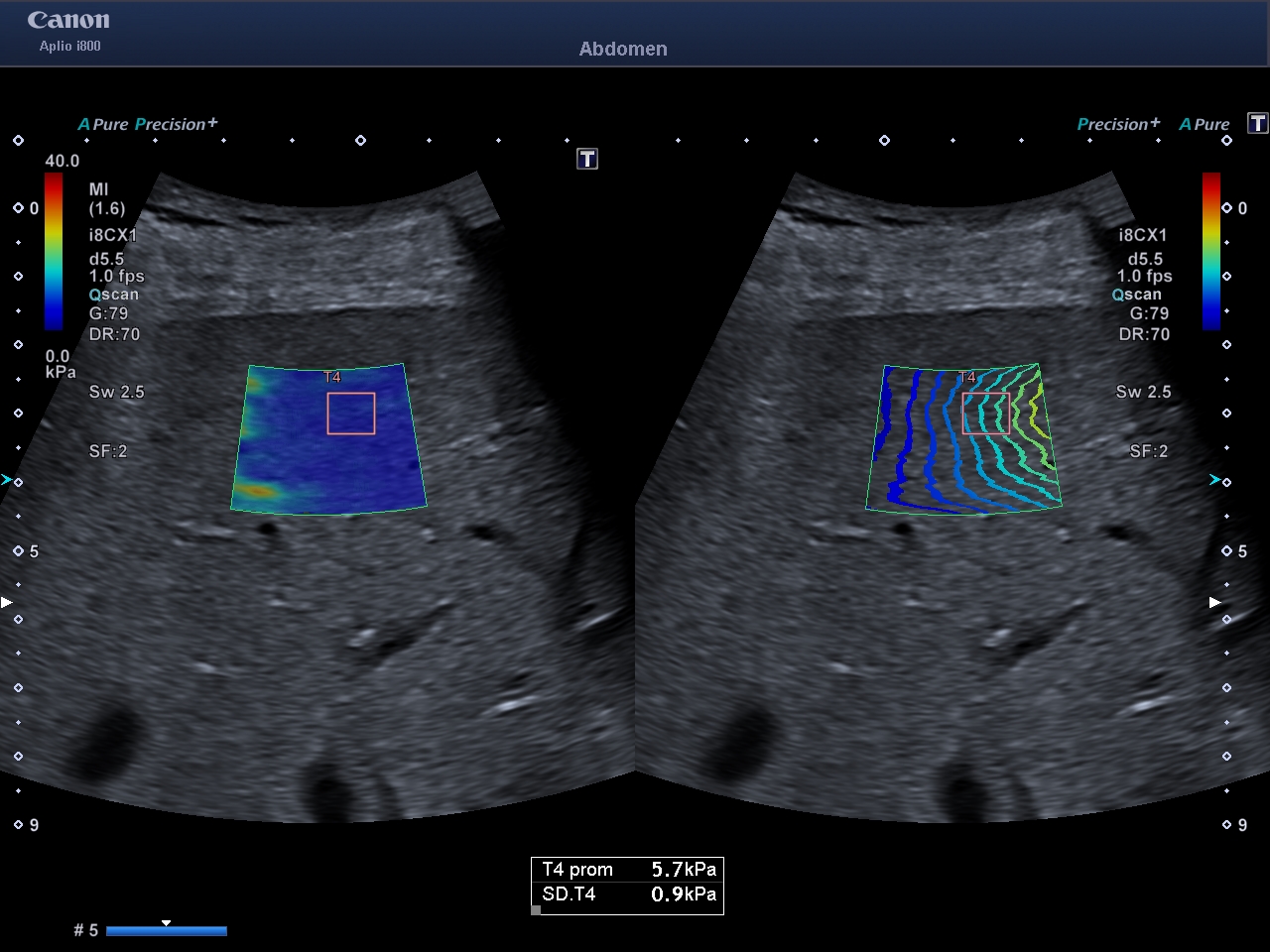The image size is (1270, 952).
Task: Click the small gray square on results box
Action: 537,909
